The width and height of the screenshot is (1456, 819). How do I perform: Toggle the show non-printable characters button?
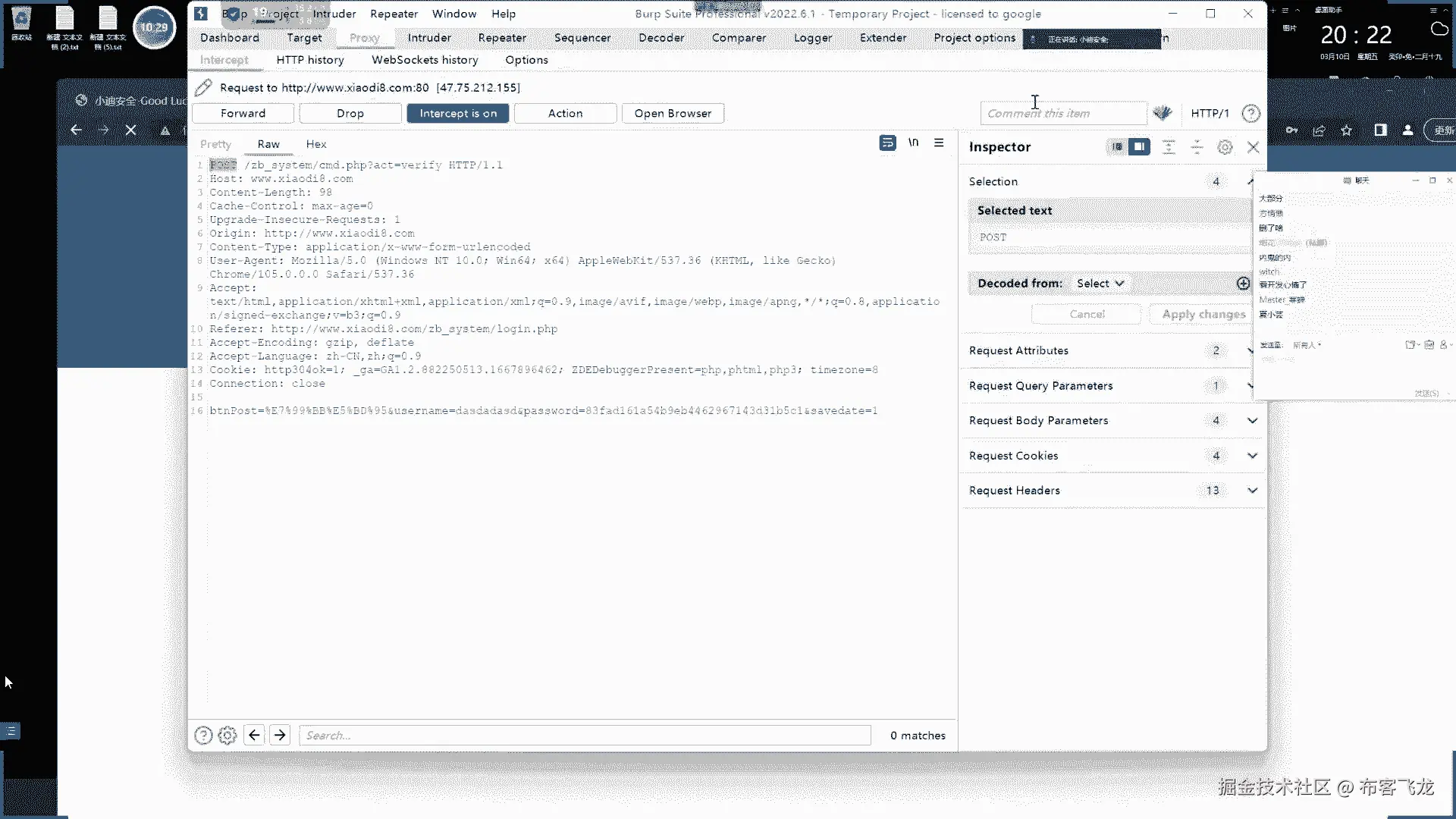913,143
